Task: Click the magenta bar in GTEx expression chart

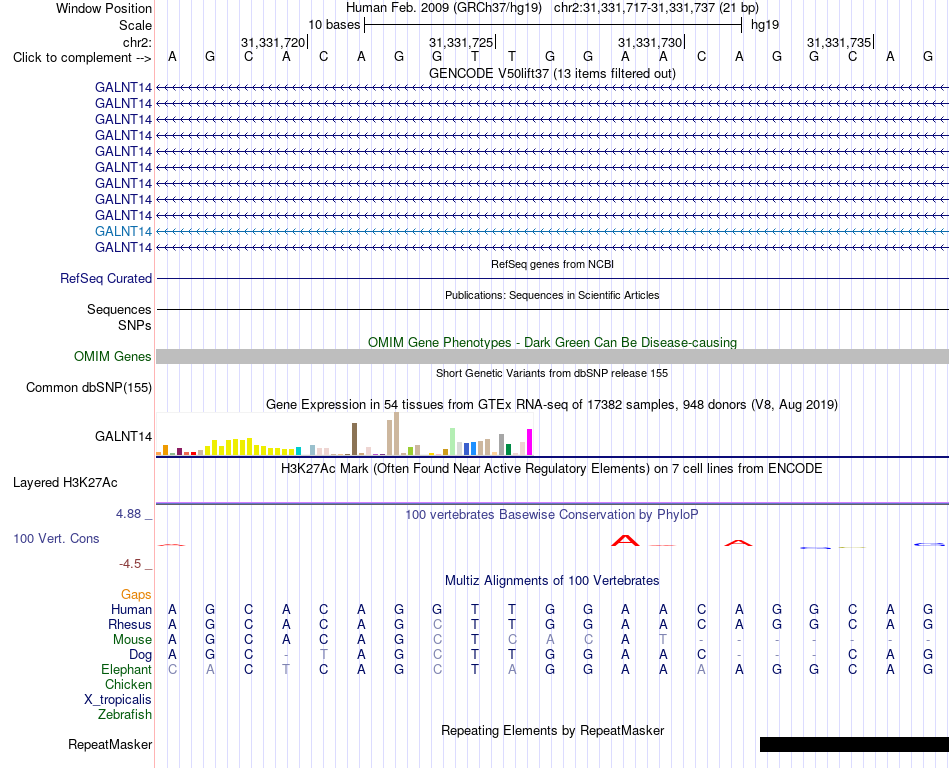Action: click(530, 442)
